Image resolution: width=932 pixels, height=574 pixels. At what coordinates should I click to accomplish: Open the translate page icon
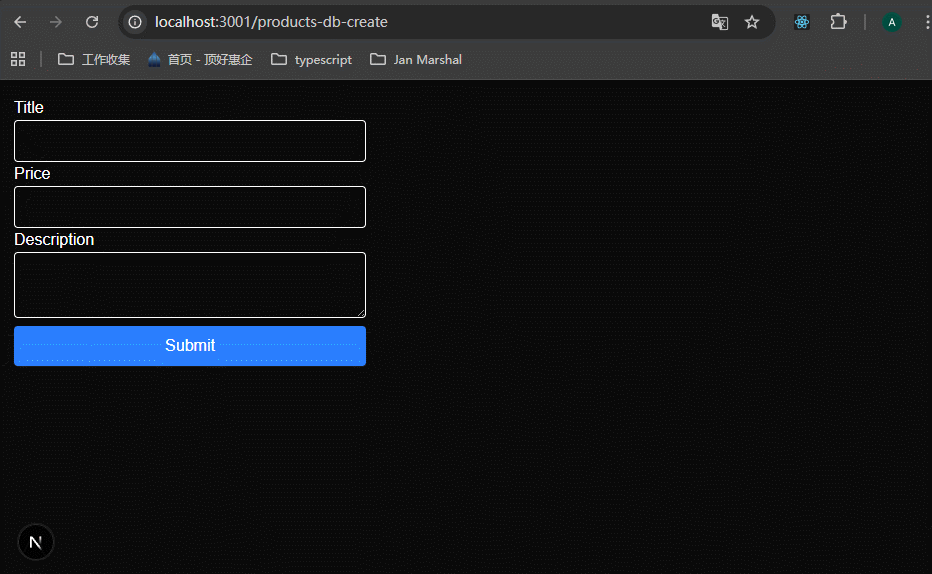coord(719,22)
